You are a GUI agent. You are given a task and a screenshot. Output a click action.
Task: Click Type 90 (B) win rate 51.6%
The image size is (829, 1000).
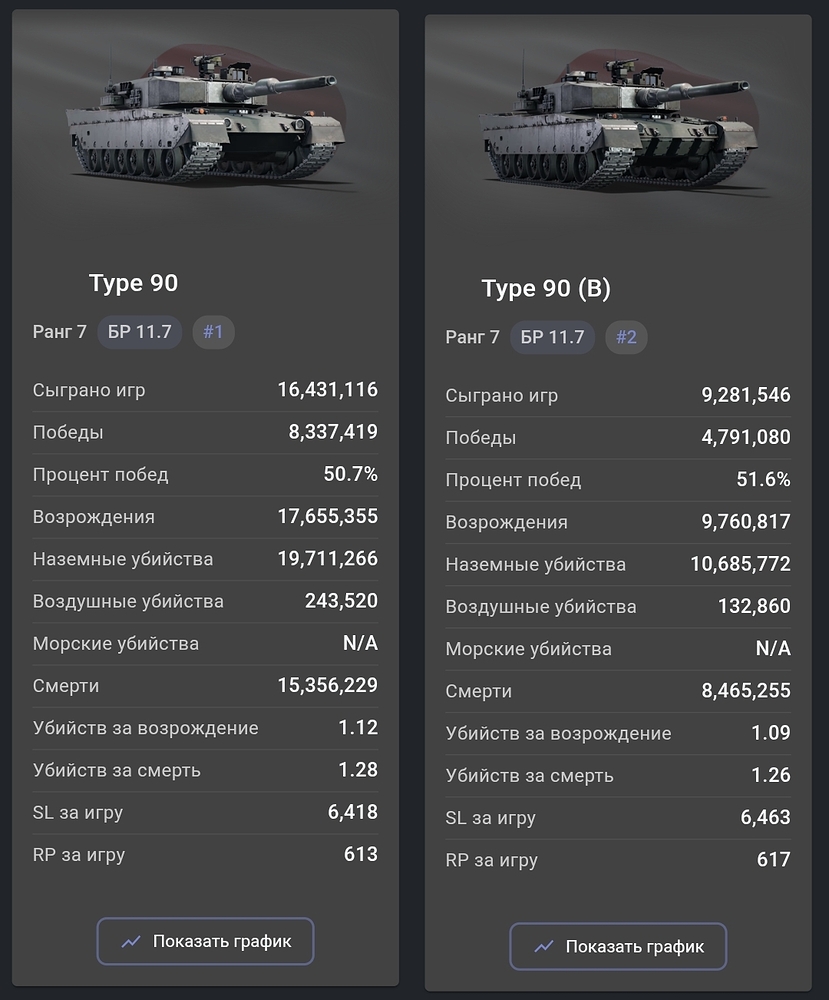click(x=763, y=479)
